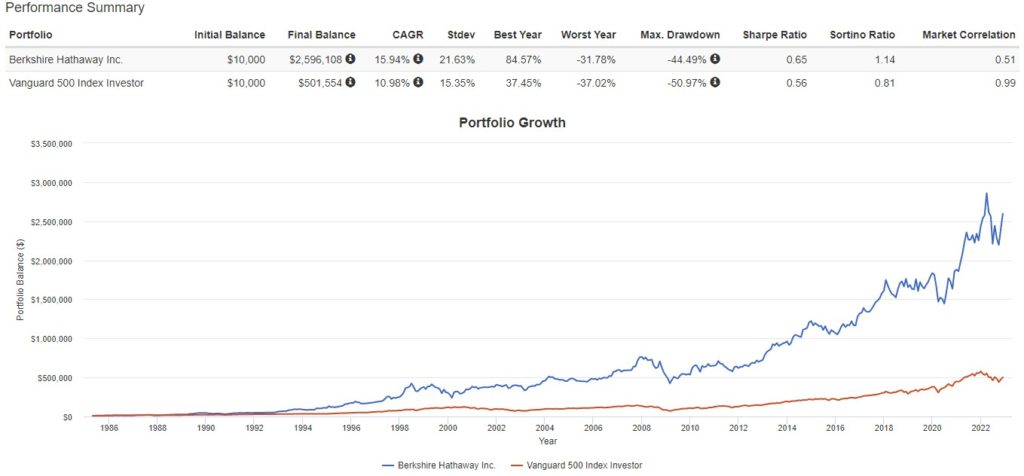
Task: Click info icon by -44.49% max drawdown
Action: pyautogui.click(x=715, y=59)
